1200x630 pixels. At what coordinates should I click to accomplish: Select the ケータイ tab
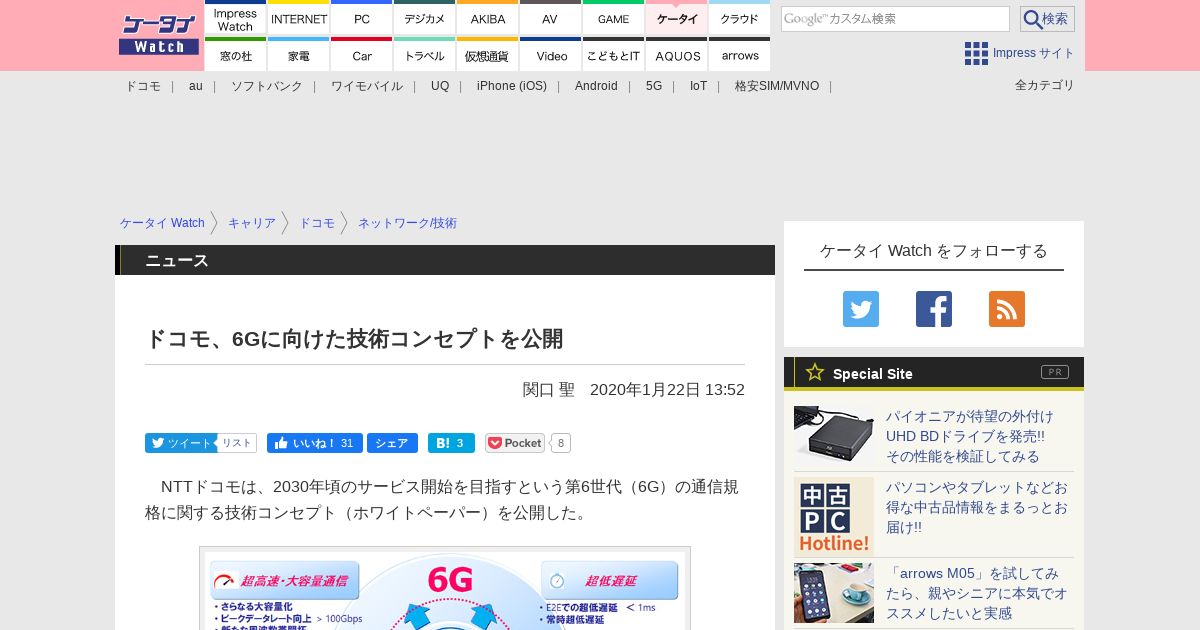[676, 19]
